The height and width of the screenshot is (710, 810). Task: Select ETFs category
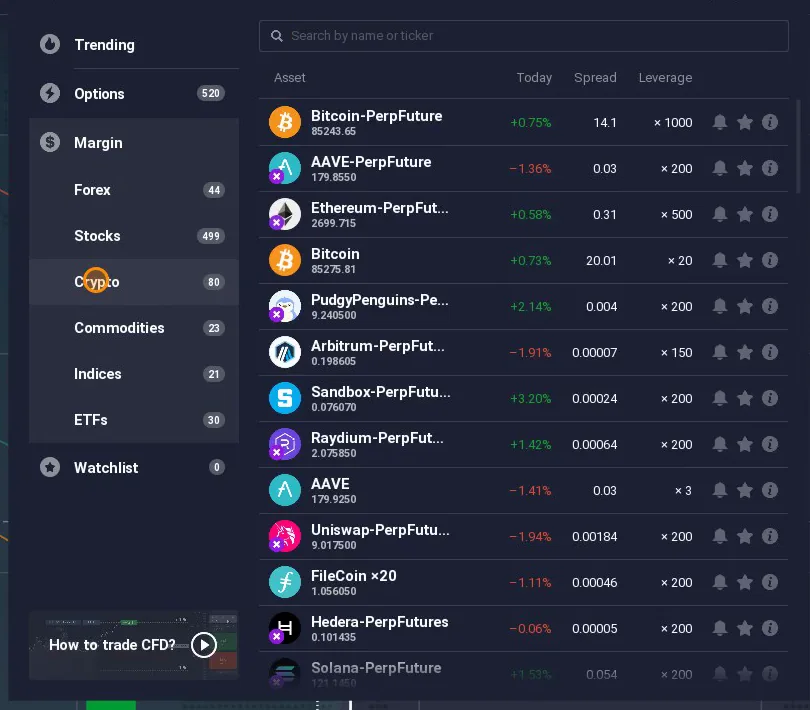tap(134, 420)
